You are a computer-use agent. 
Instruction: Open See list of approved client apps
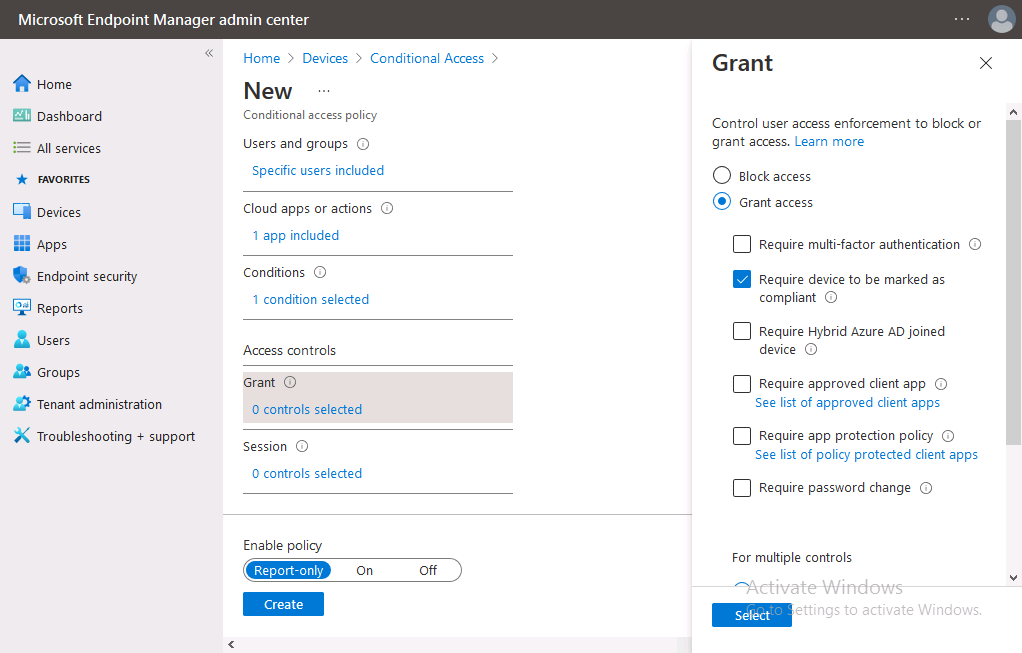pos(847,403)
